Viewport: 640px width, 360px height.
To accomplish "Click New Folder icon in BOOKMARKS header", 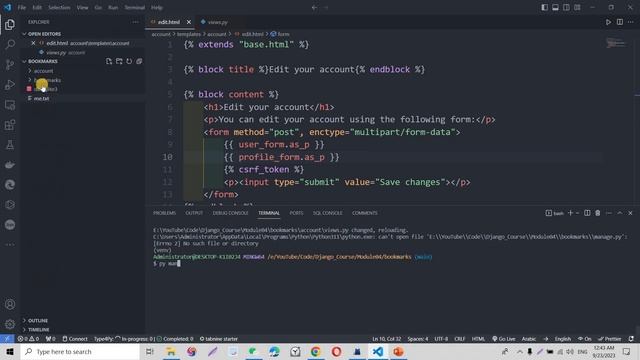I will coord(119,61).
